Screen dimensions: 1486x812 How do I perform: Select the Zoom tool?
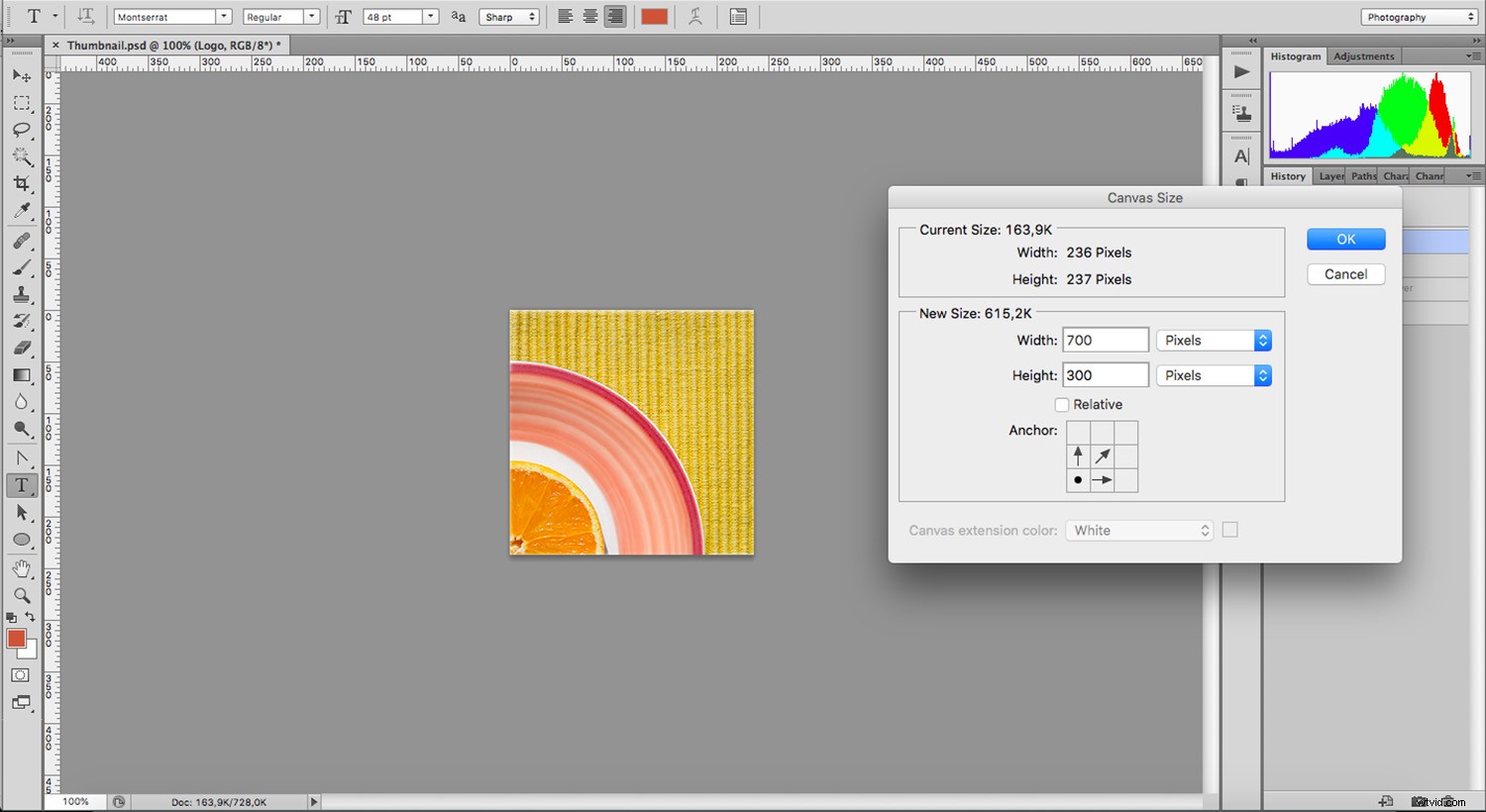22,595
